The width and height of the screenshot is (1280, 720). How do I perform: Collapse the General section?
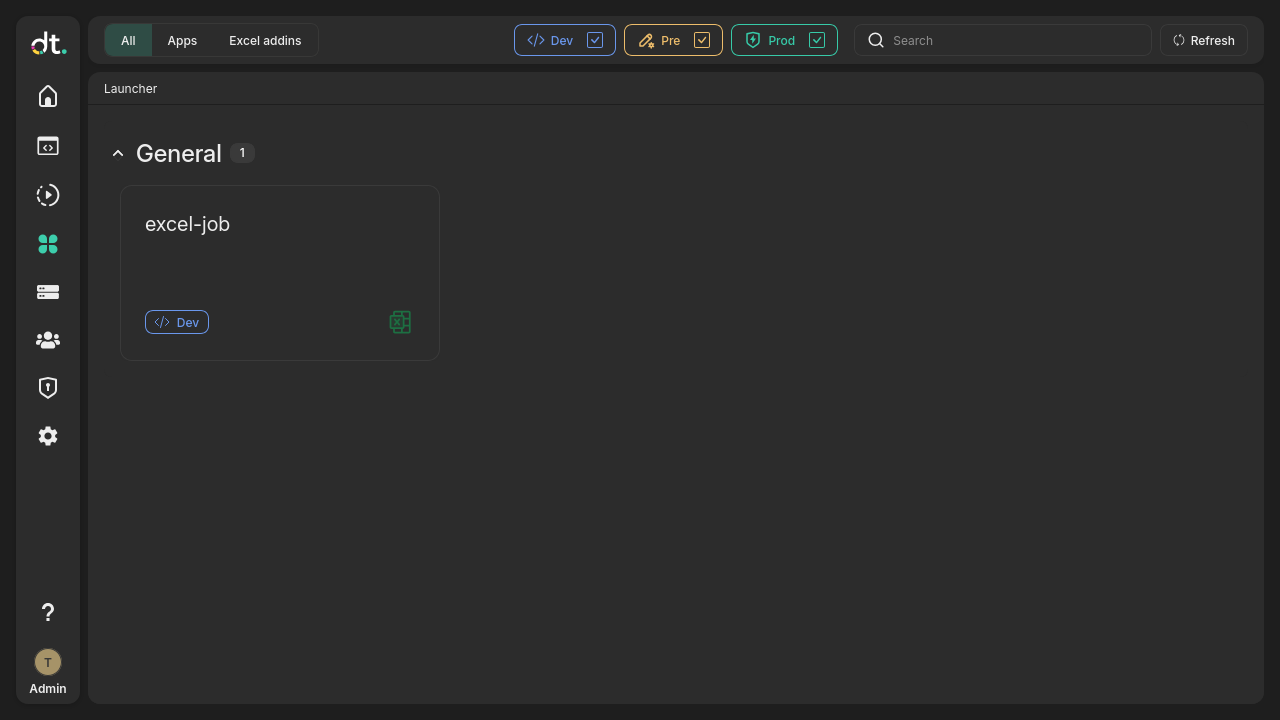click(x=118, y=153)
